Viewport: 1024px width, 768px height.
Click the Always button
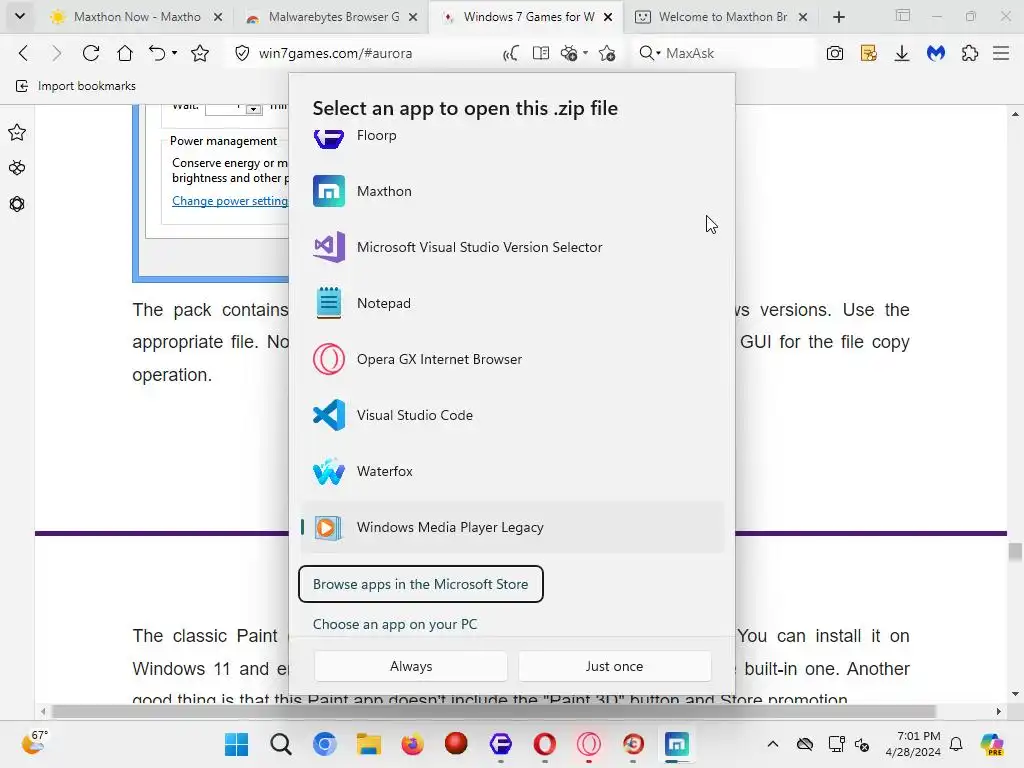point(411,666)
